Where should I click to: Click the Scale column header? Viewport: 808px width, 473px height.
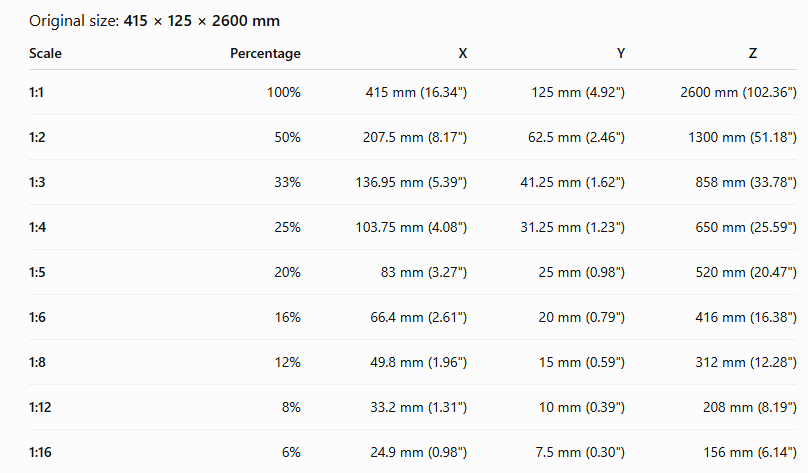point(45,53)
